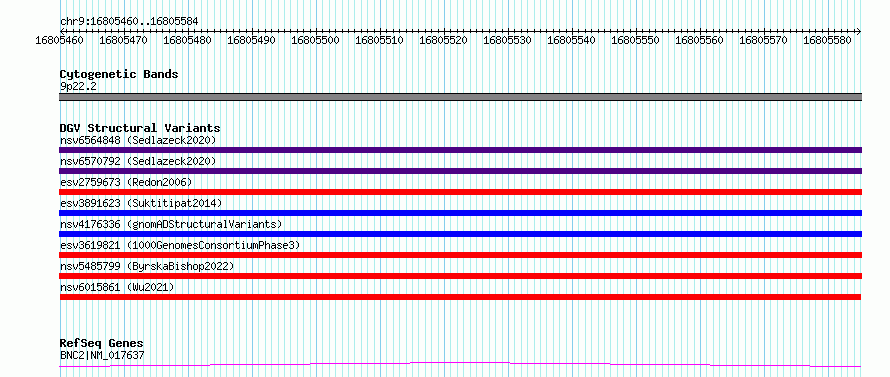The height and width of the screenshot is (377, 890).
Task: Click the DGV Structural Variants track heading
Action: pos(140,128)
